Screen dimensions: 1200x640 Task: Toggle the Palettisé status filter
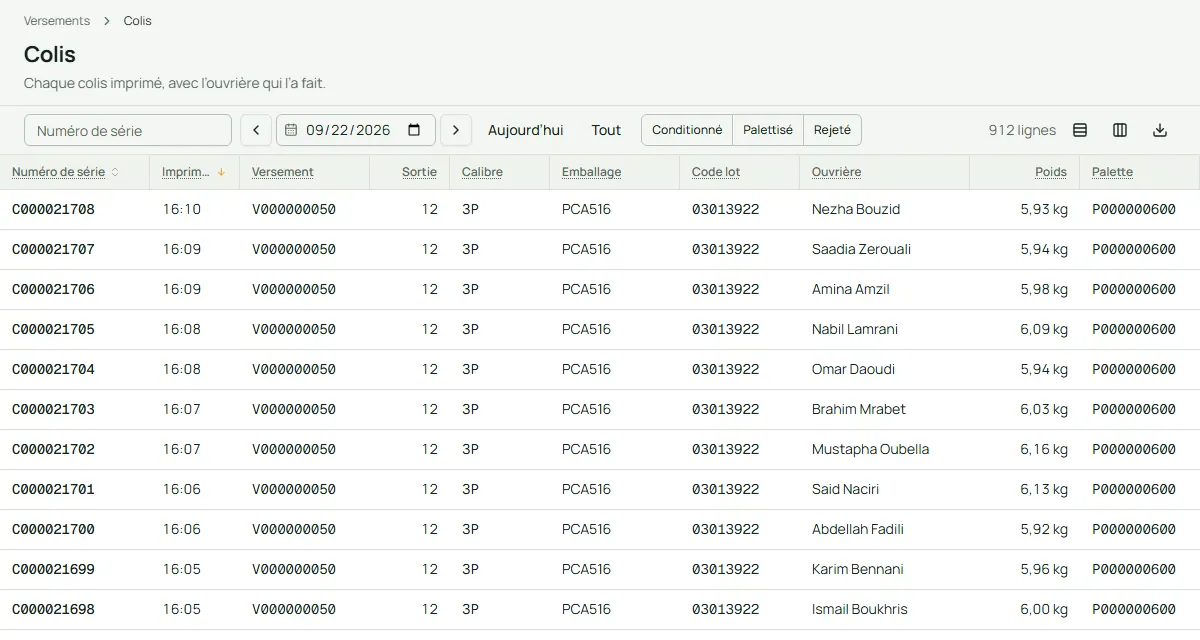pos(768,130)
